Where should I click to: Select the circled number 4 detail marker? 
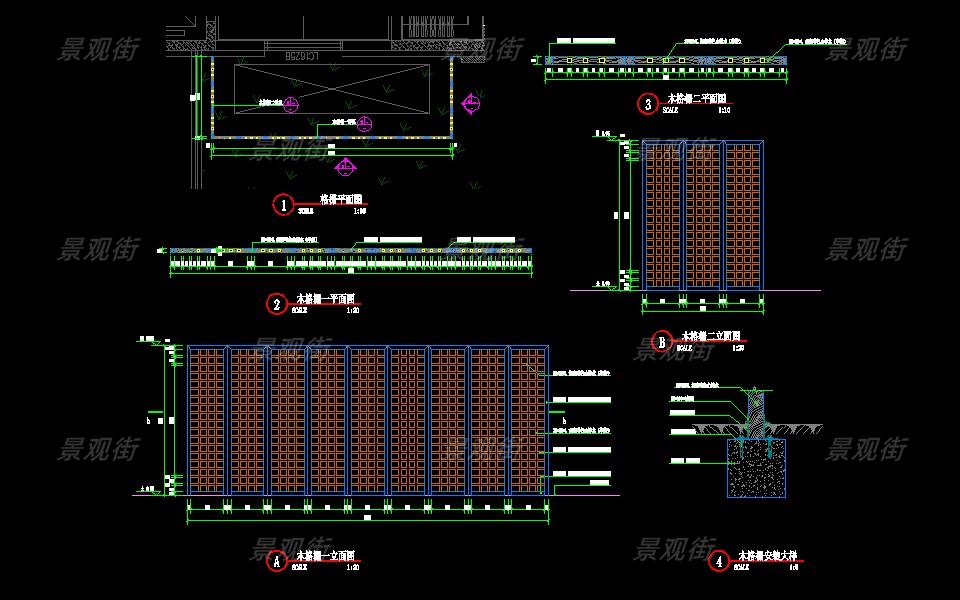click(719, 561)
